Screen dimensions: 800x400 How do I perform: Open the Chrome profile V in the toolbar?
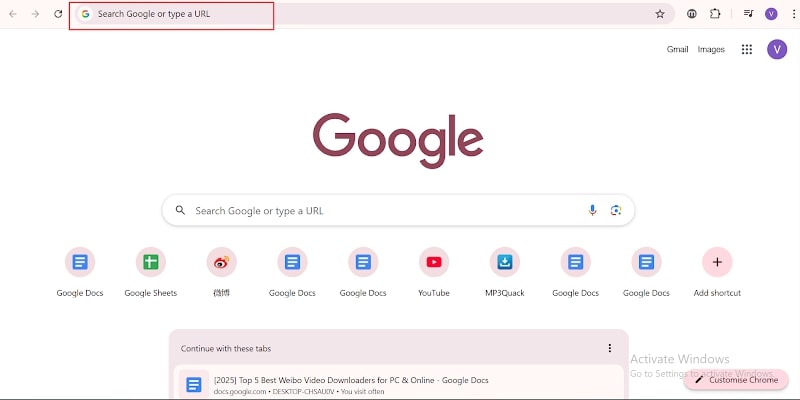(x=771, y=14)
